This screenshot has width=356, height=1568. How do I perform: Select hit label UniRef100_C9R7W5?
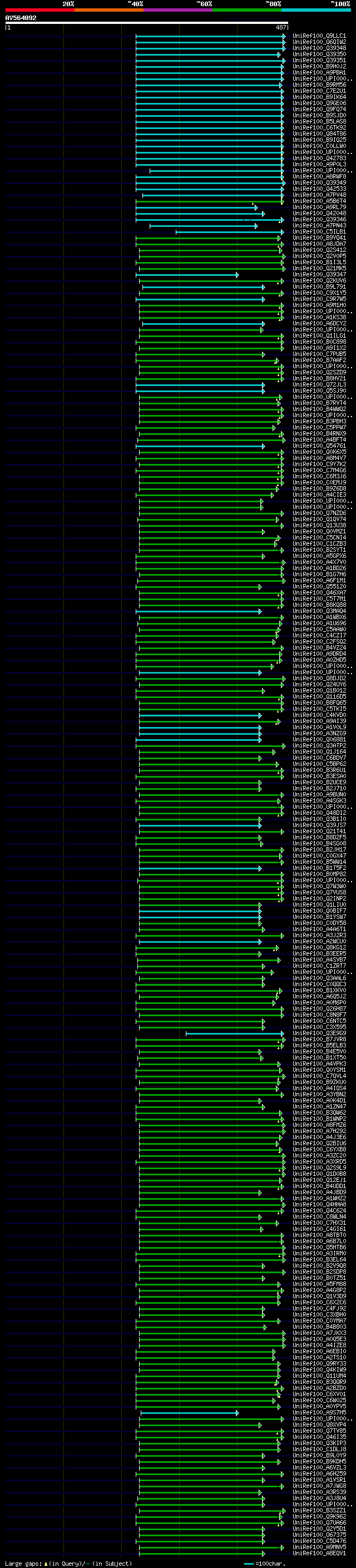(x=319, y=299)
